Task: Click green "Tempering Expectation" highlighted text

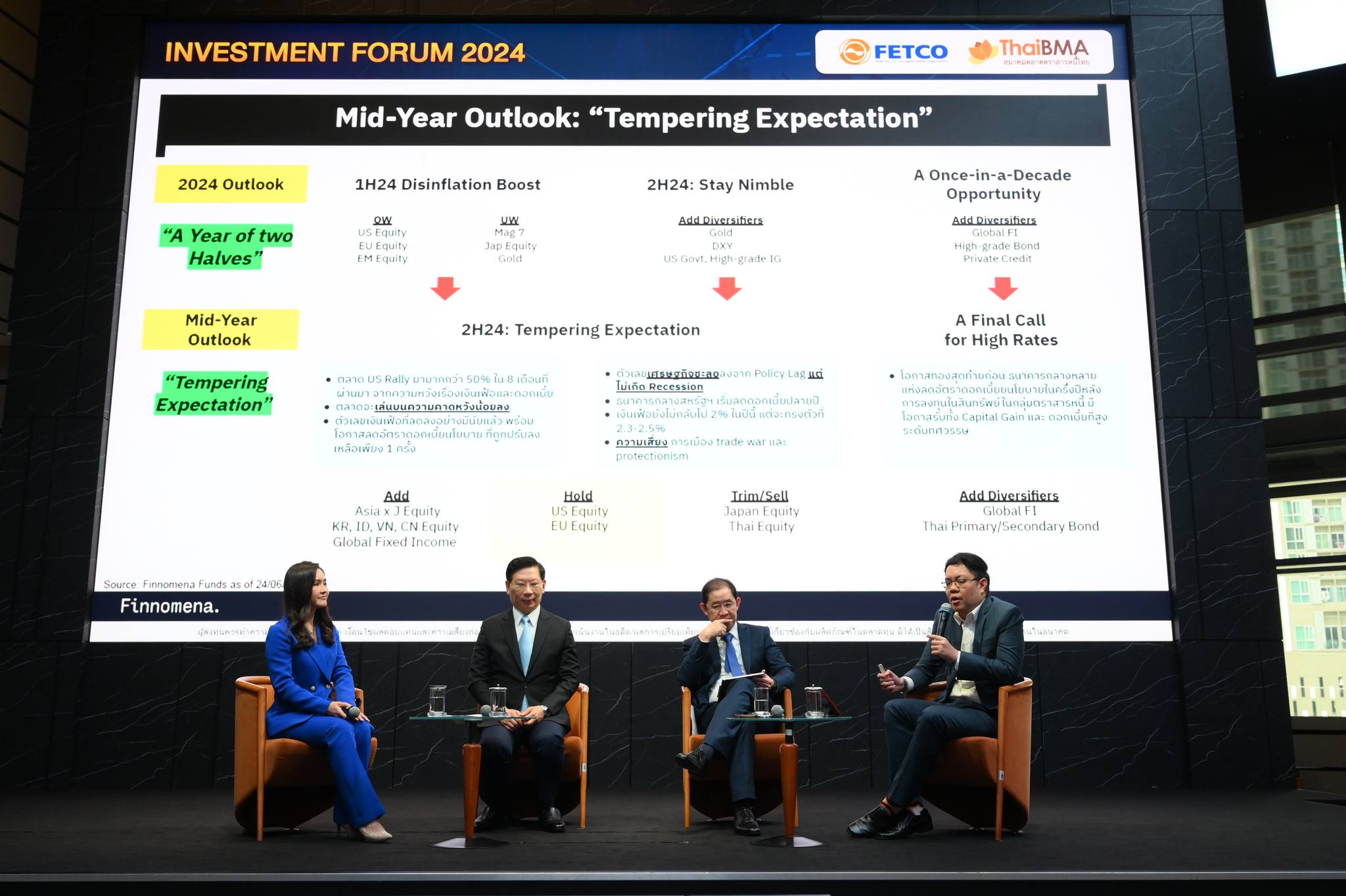Action: click(214, 393)
